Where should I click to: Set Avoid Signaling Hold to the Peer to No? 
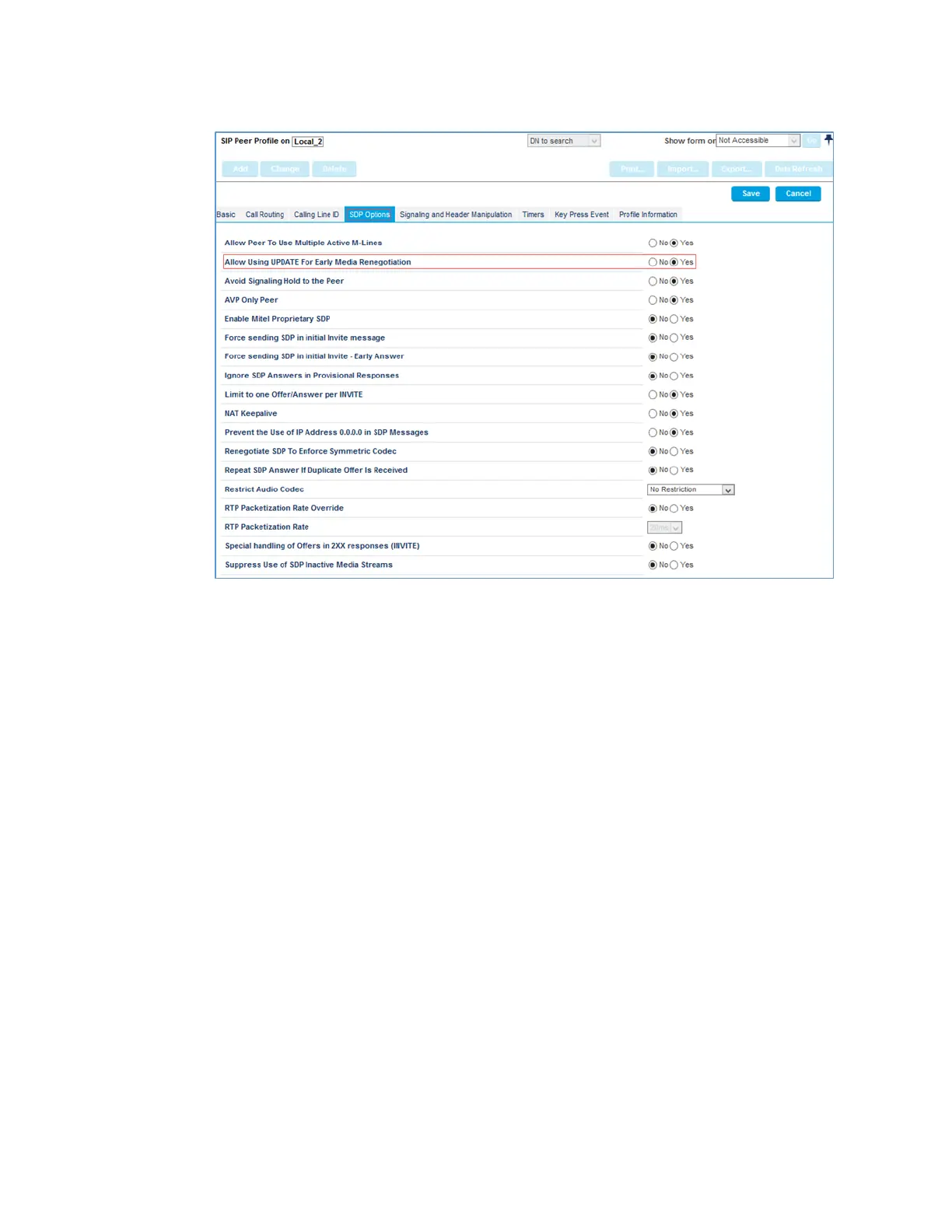[653, 282]
